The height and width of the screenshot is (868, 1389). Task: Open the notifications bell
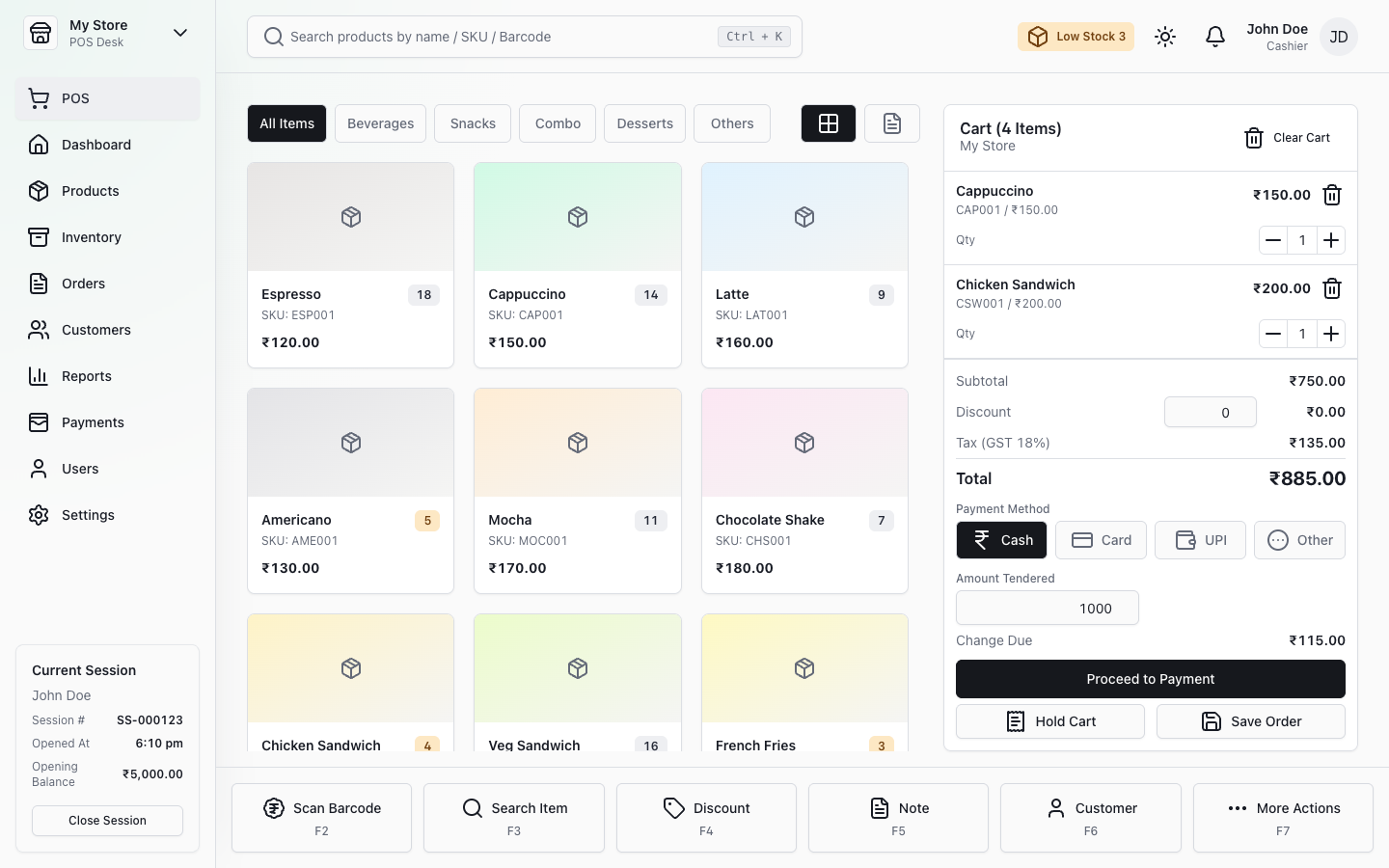pos(1215,37)
